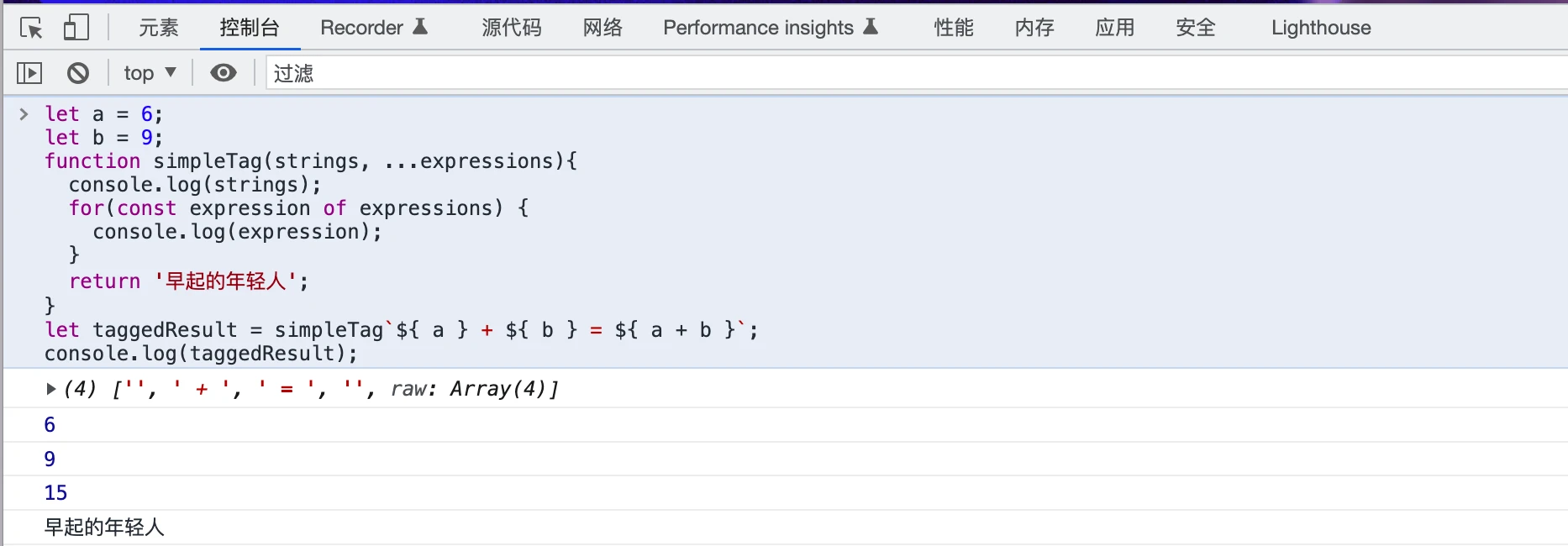
Task: Click the logged output value 15
Action: tap(55, 493)
